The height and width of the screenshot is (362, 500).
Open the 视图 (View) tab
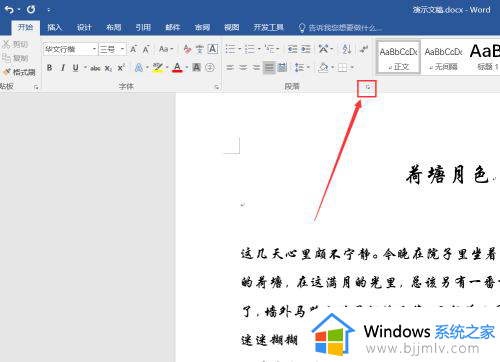click(x=232, y=27)
